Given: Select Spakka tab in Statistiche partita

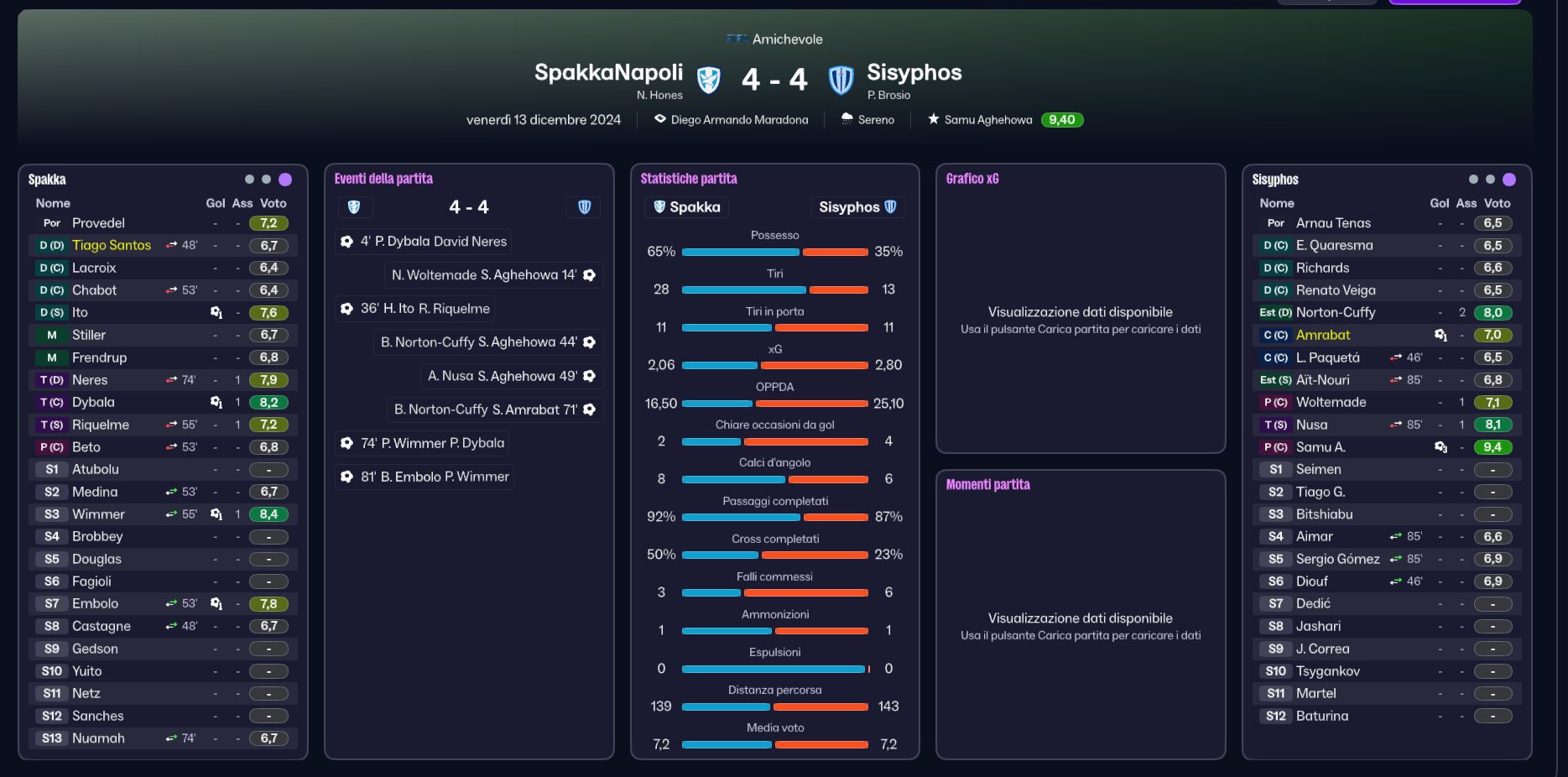Looking at the screenshot, I should click(686, 207).
